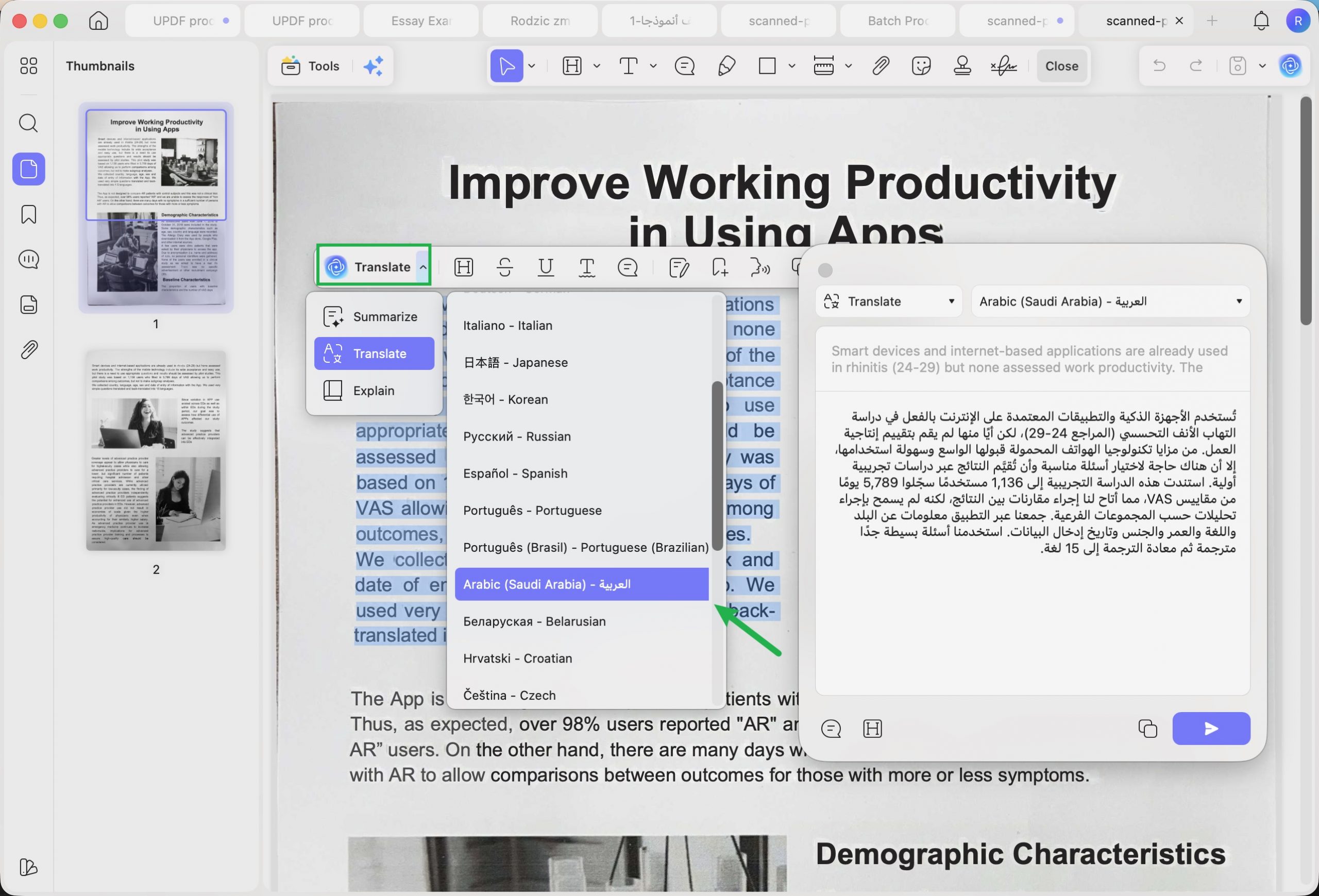Viewport: 1319px width, 896px height.
Task: Expand the text tool options arrow
Action: point(653,66)
